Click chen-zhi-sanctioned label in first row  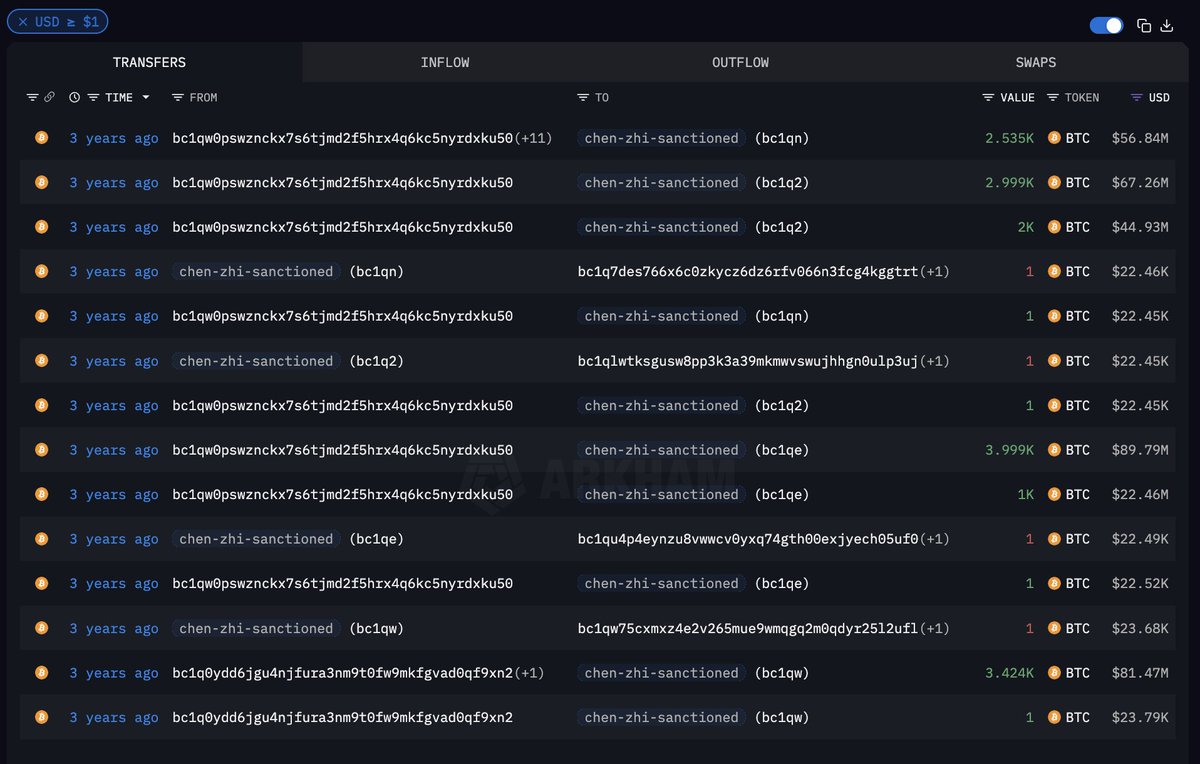point(661,138)
